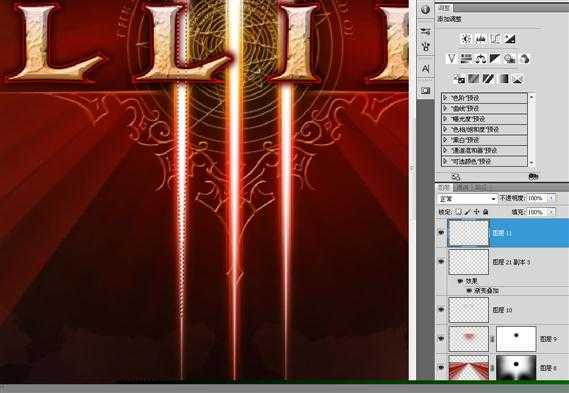Click the 不透明度 100% value field
The image size is (569, 393).
537,198
